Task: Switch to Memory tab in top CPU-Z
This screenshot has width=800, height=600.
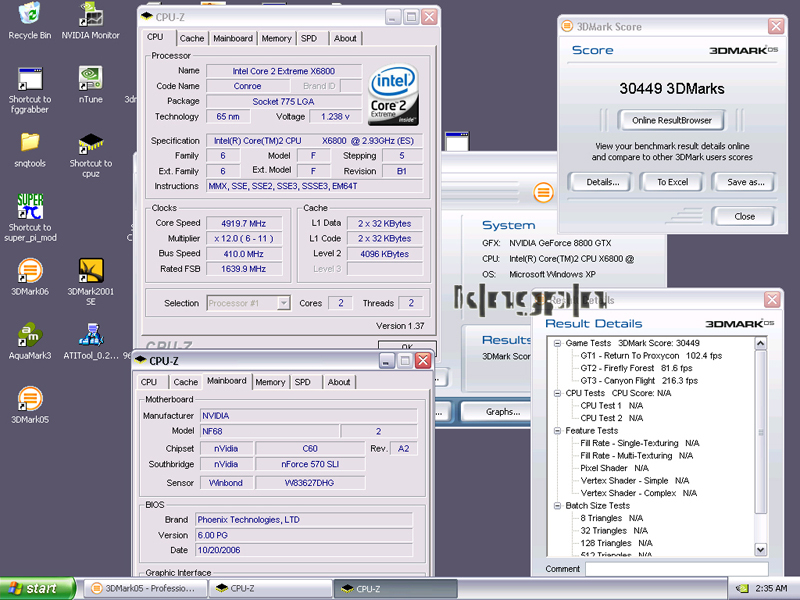Action: 276,38
